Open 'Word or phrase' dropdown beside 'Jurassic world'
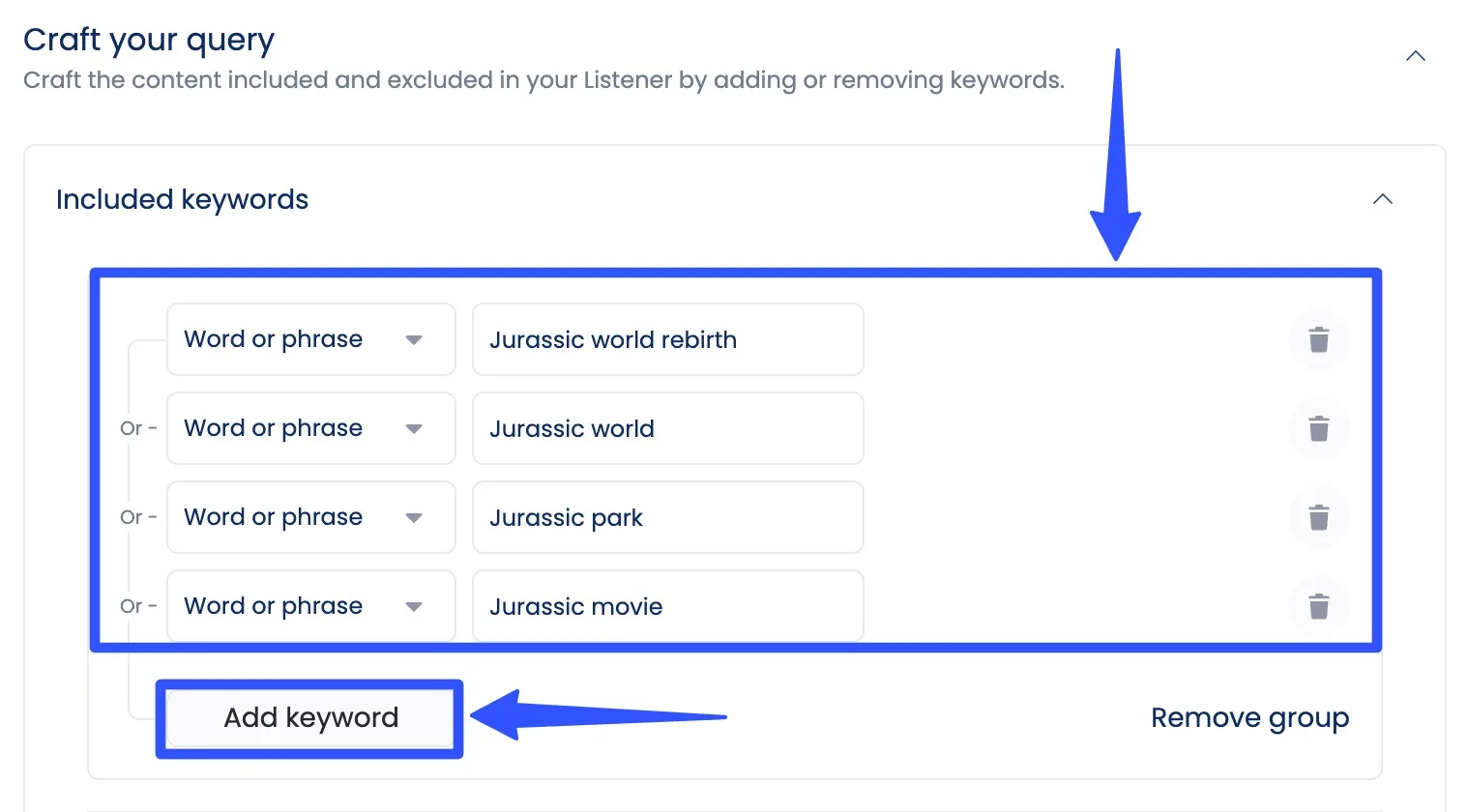Viewport: 1468px width, 812px height. pos(310,428)
